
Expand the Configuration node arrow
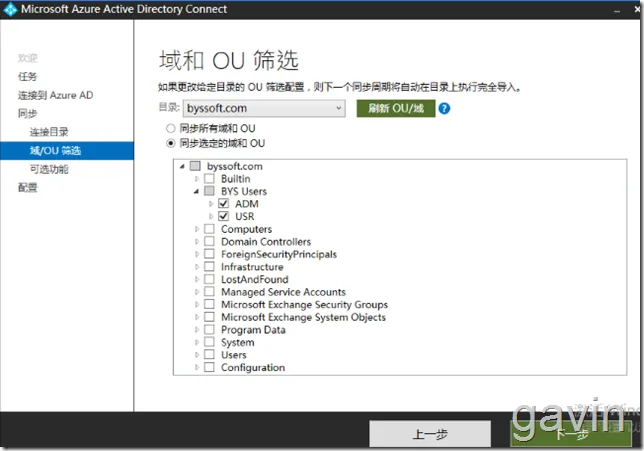point(197,367)
